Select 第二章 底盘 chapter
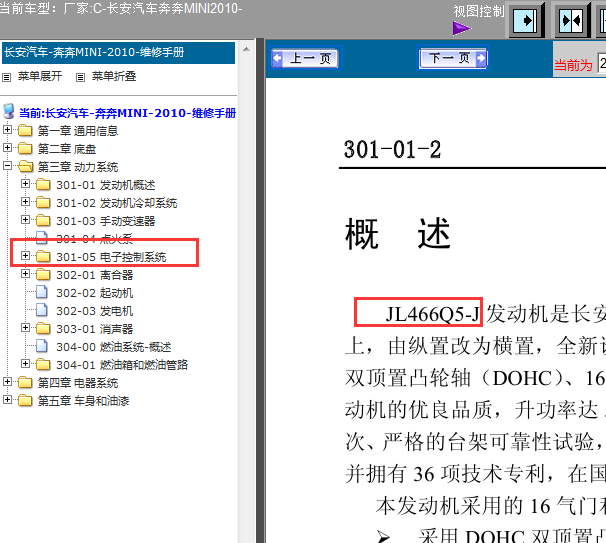The image size is (606, 543). coord(67,149)
